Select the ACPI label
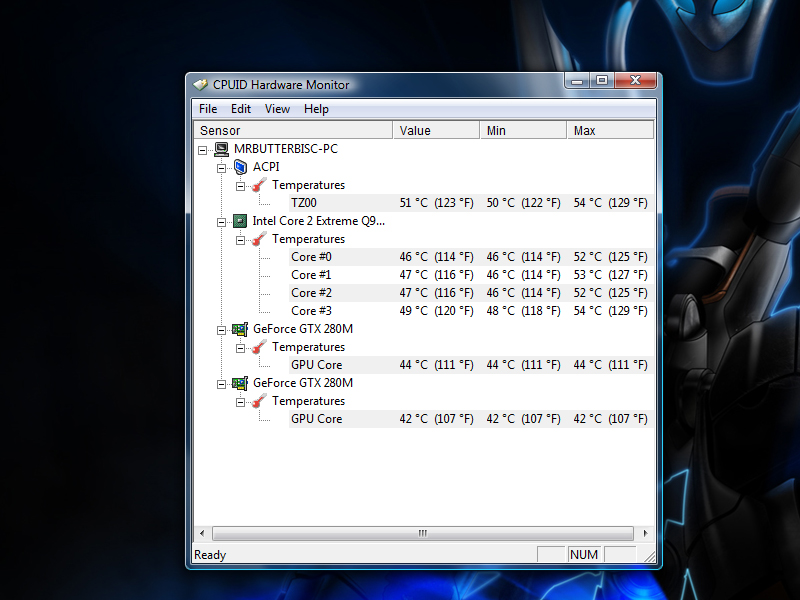The image size is (800, 600). [x=266, y=167]
